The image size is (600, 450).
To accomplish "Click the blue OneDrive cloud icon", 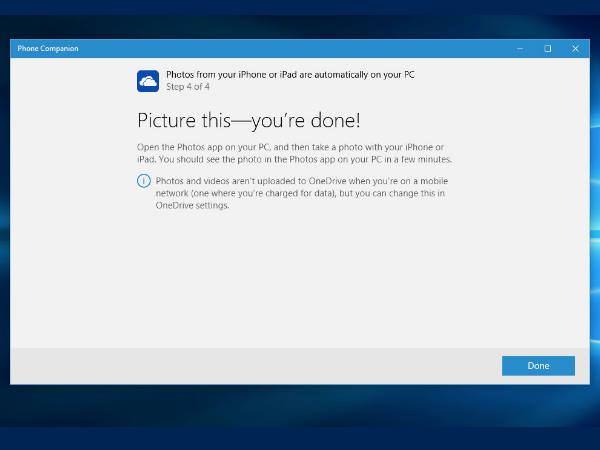I will click(147, 81).
